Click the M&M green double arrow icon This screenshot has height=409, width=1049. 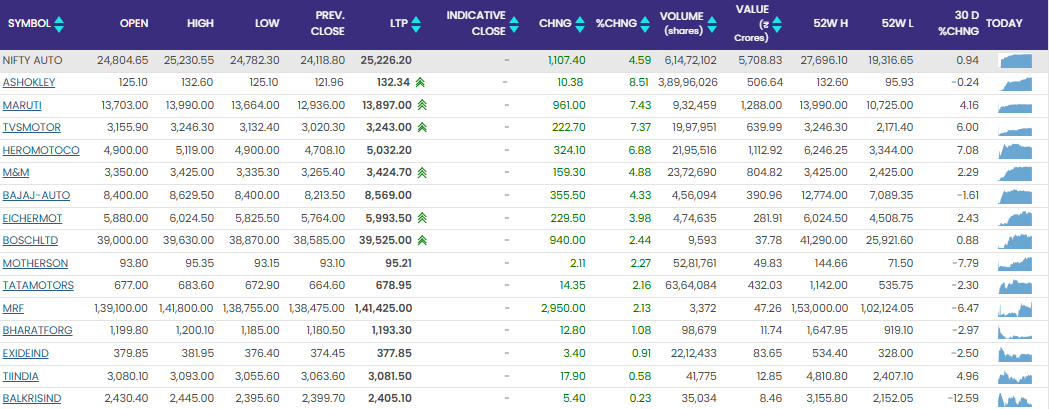tap(422, 173)
